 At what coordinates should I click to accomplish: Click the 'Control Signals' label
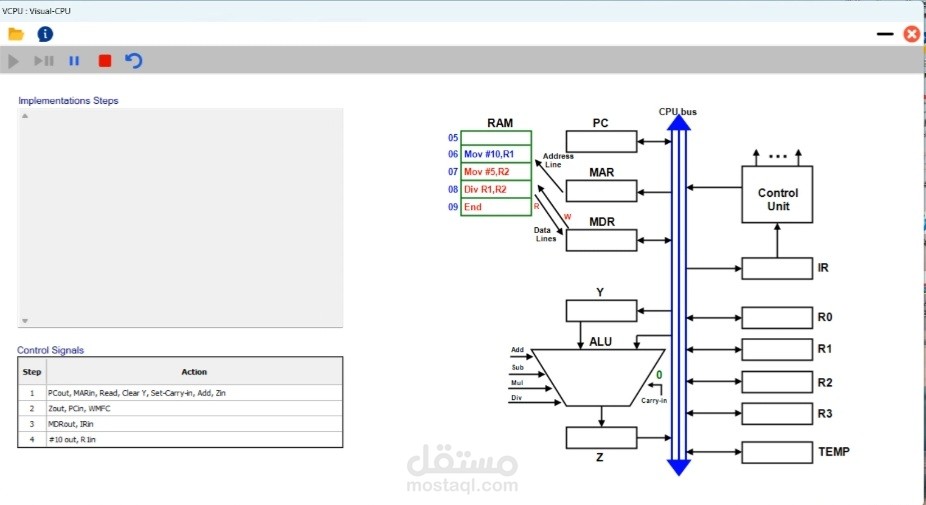click(51, 350)
